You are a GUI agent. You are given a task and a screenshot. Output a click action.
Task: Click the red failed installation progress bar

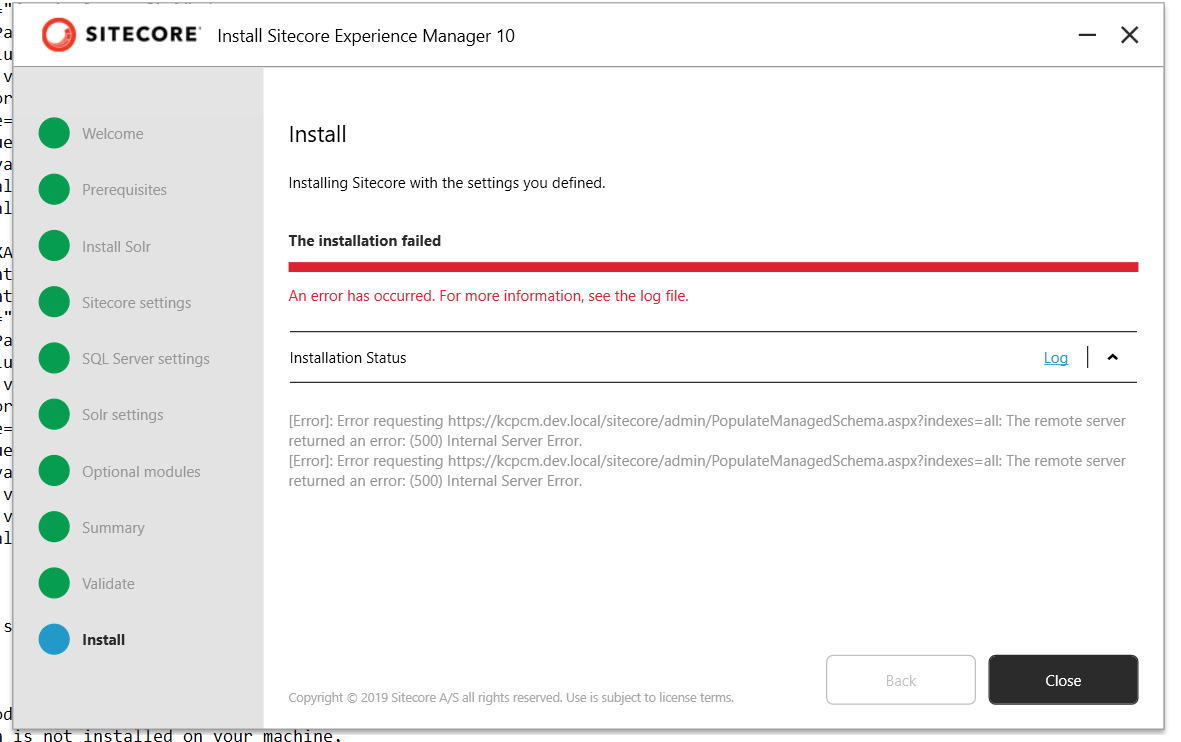(713, 267)
